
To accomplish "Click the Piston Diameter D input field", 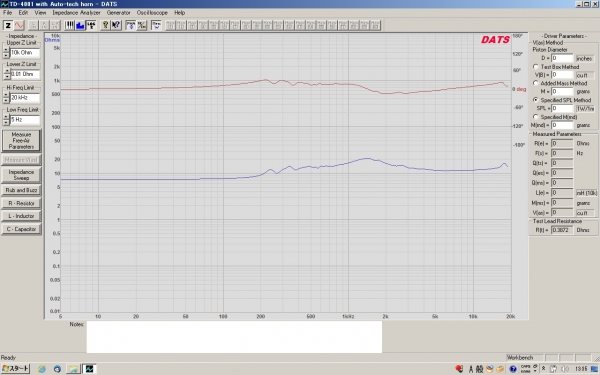I will (562, 58).
